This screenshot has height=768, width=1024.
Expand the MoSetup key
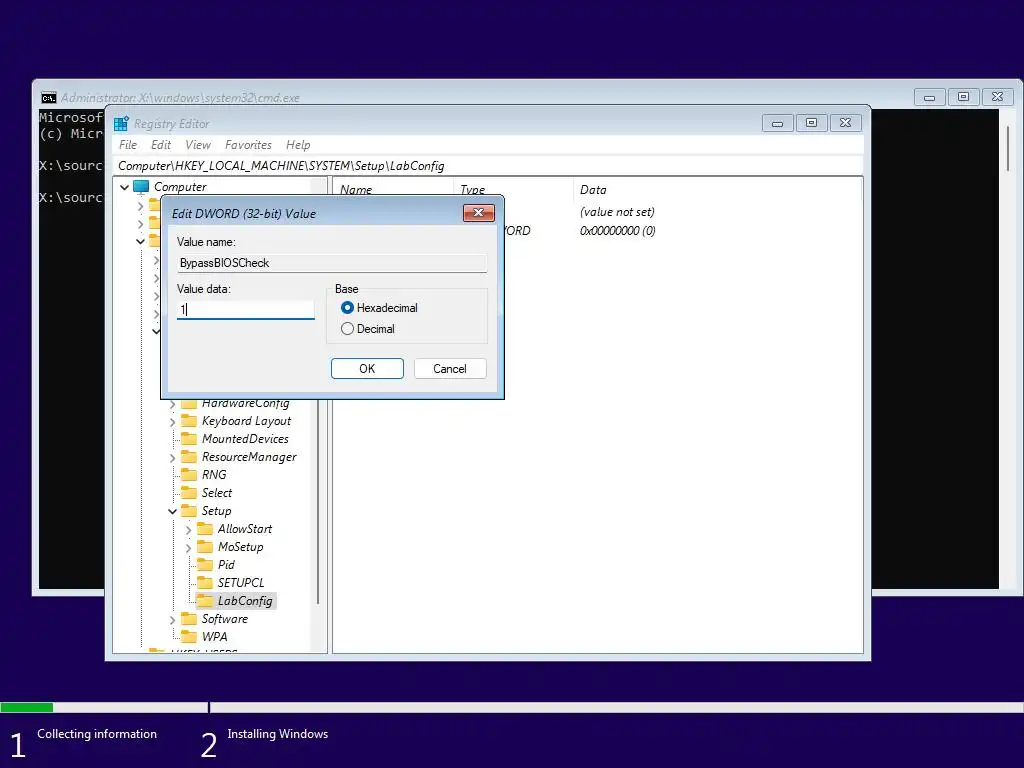coord(189,547)
